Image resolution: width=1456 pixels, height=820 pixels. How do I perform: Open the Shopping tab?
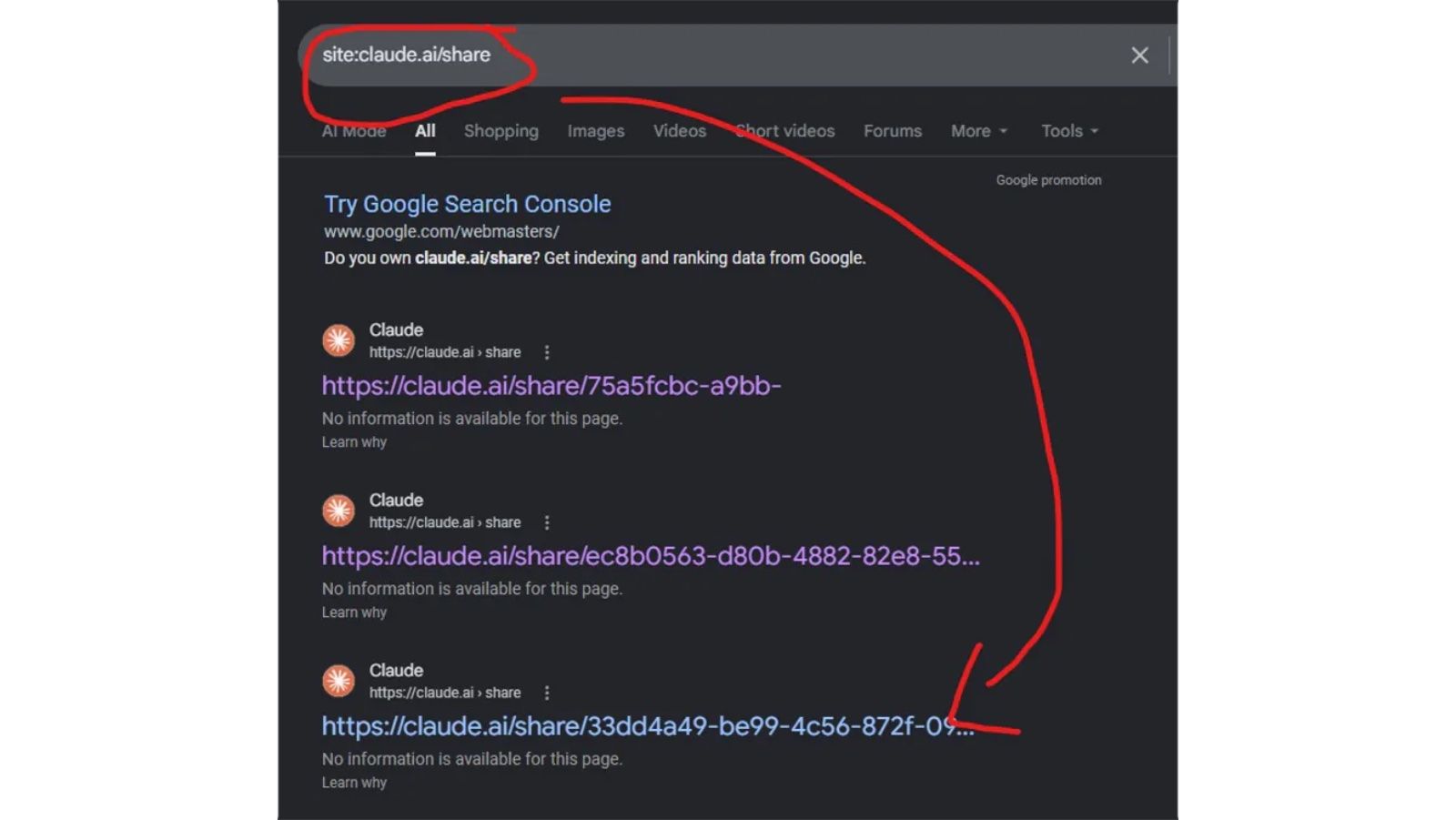501,131
